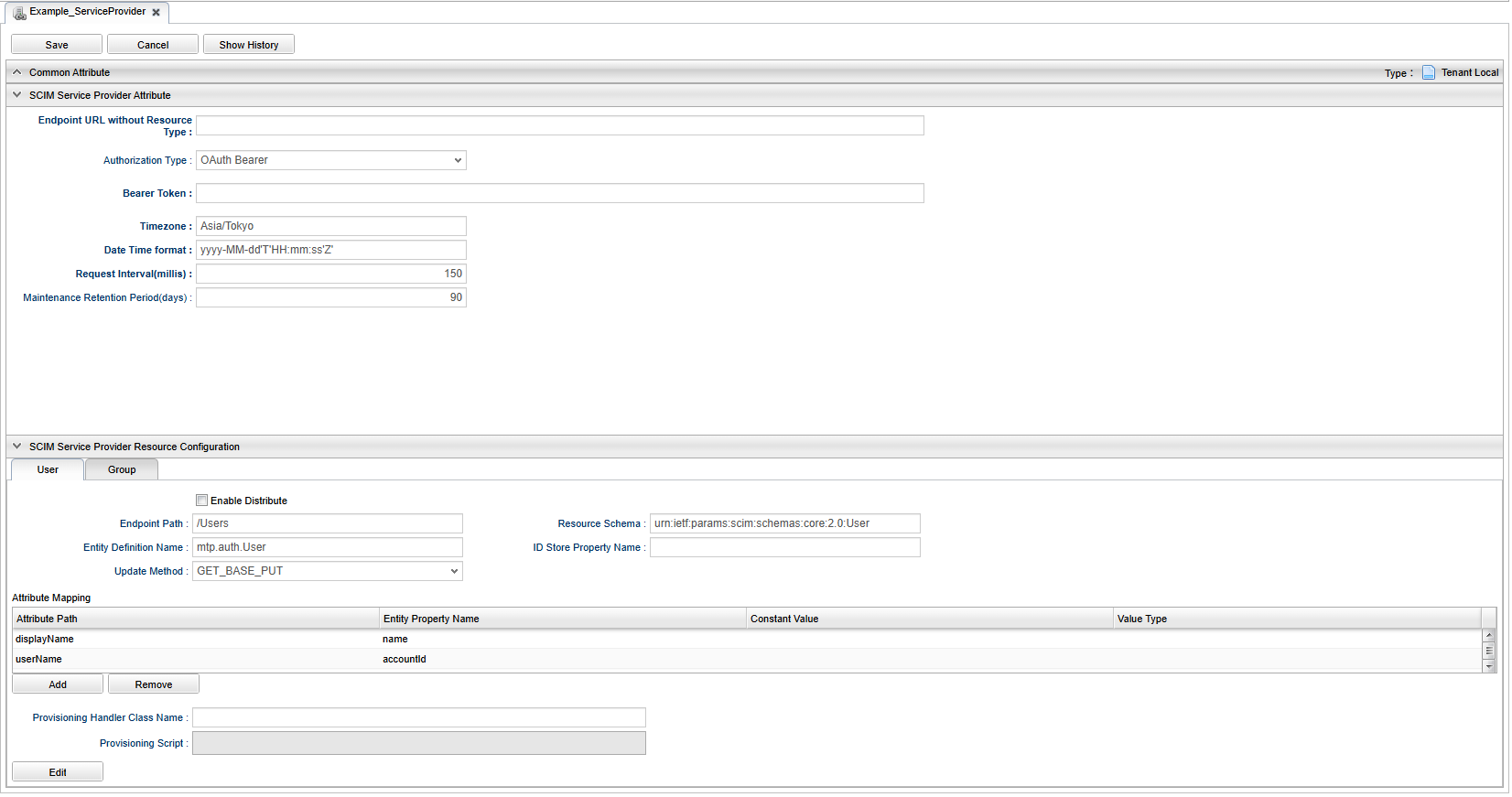Select the Example_ServiceProvider tab title
The image size is (1512, 797).
(88, 12)
